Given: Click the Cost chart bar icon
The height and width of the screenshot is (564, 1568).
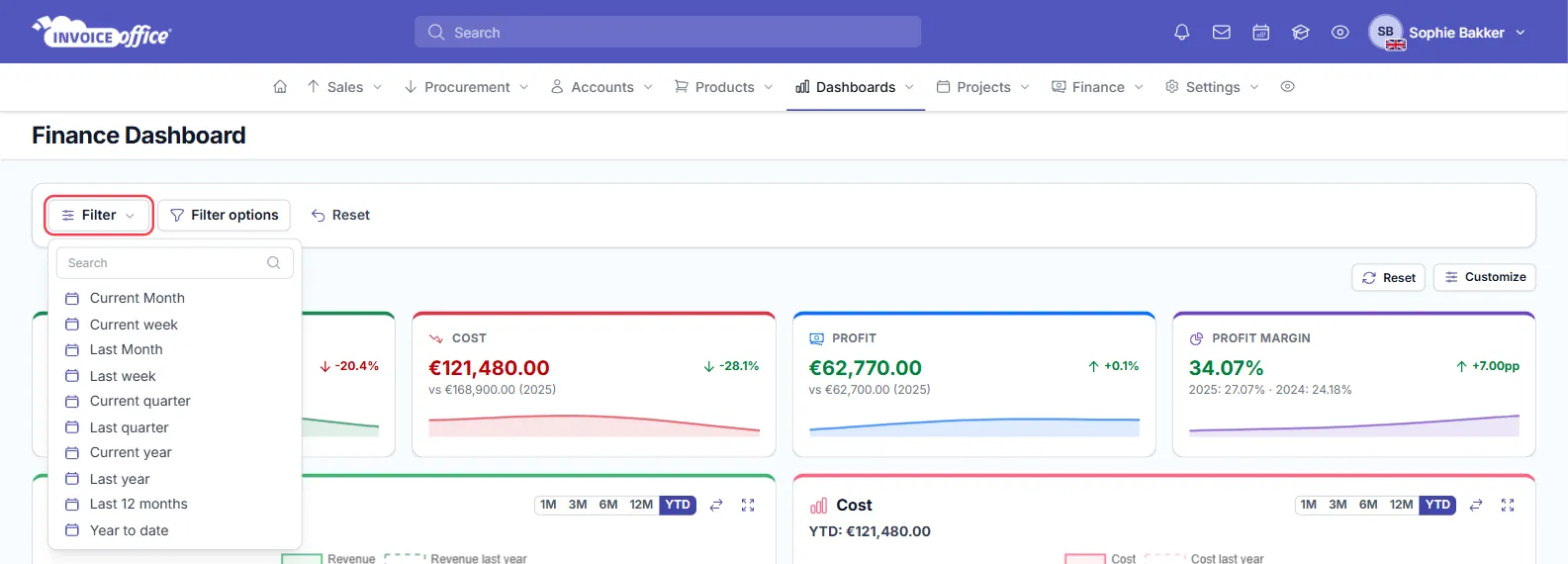Looking at the screenshot, I should tap(819, 506).
